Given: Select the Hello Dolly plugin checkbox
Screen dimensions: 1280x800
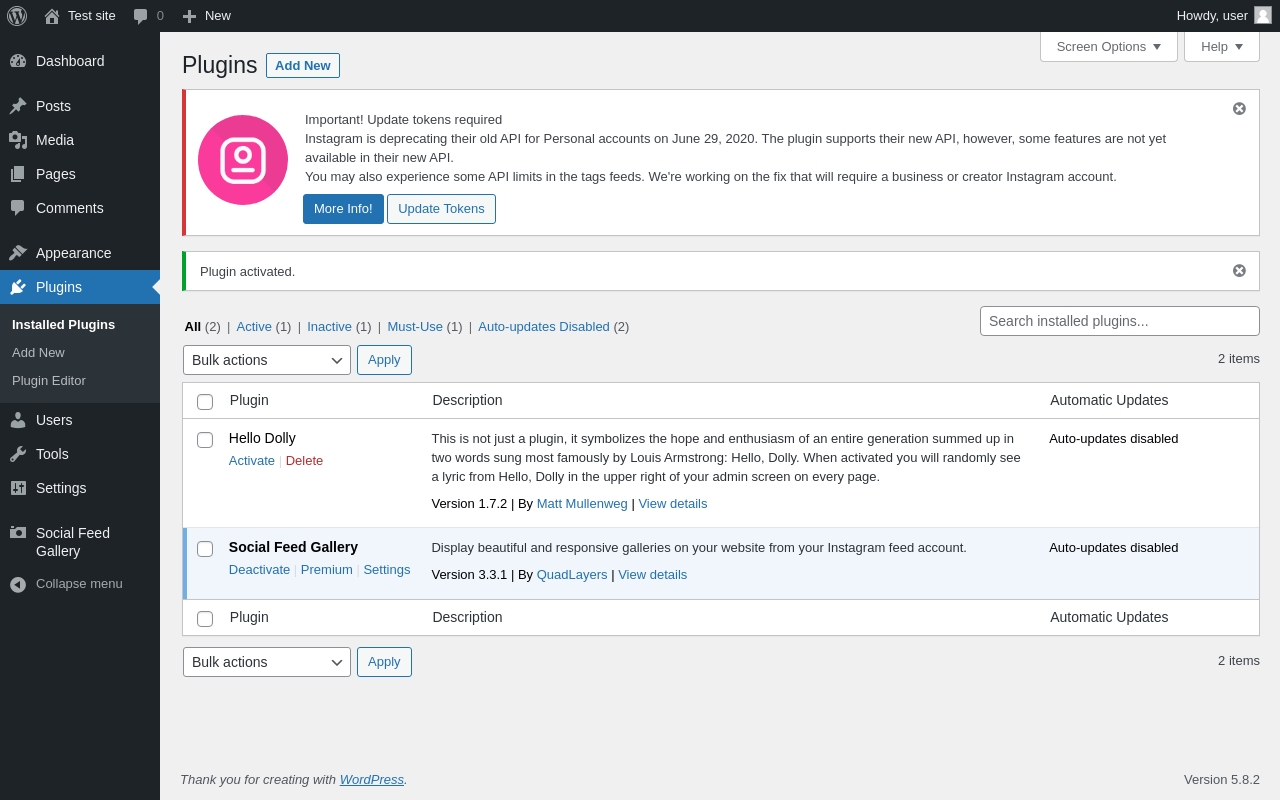Looking at the screenshot, I should [205, 440].
